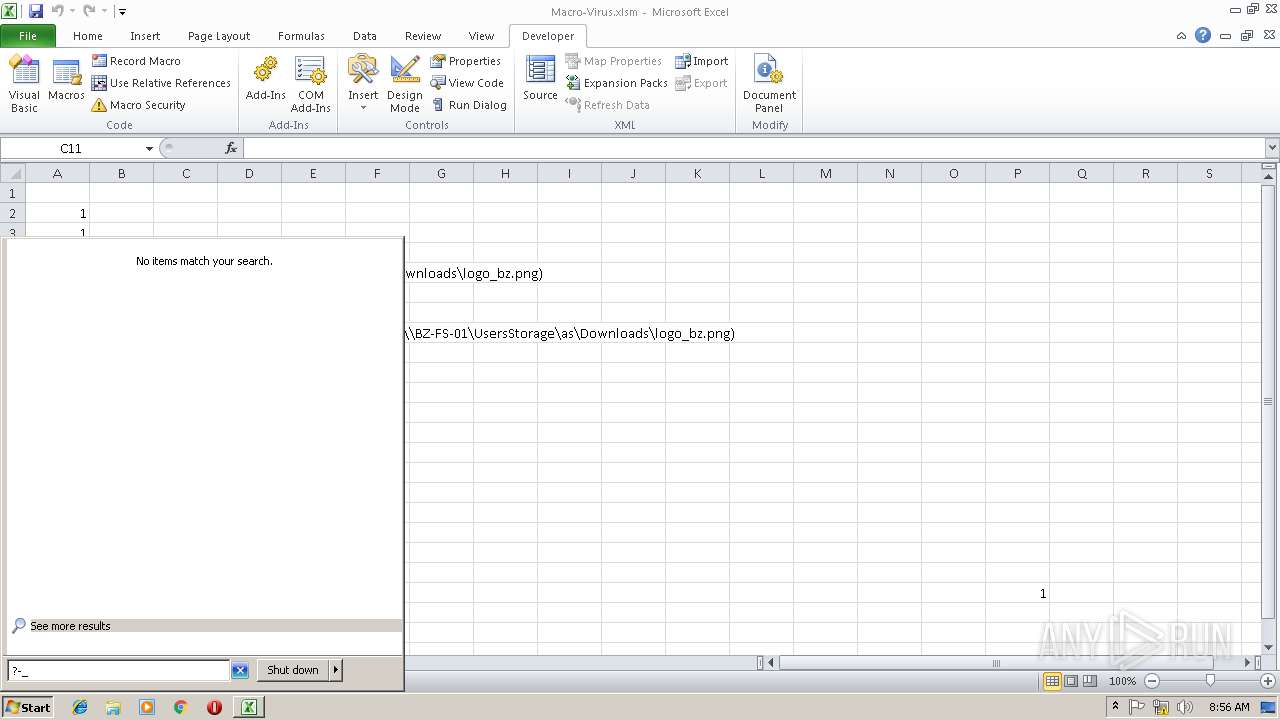Switch to the Insert tab
Screen dimensions: 1280x720
pyautogui.click(x=145, y=36)
